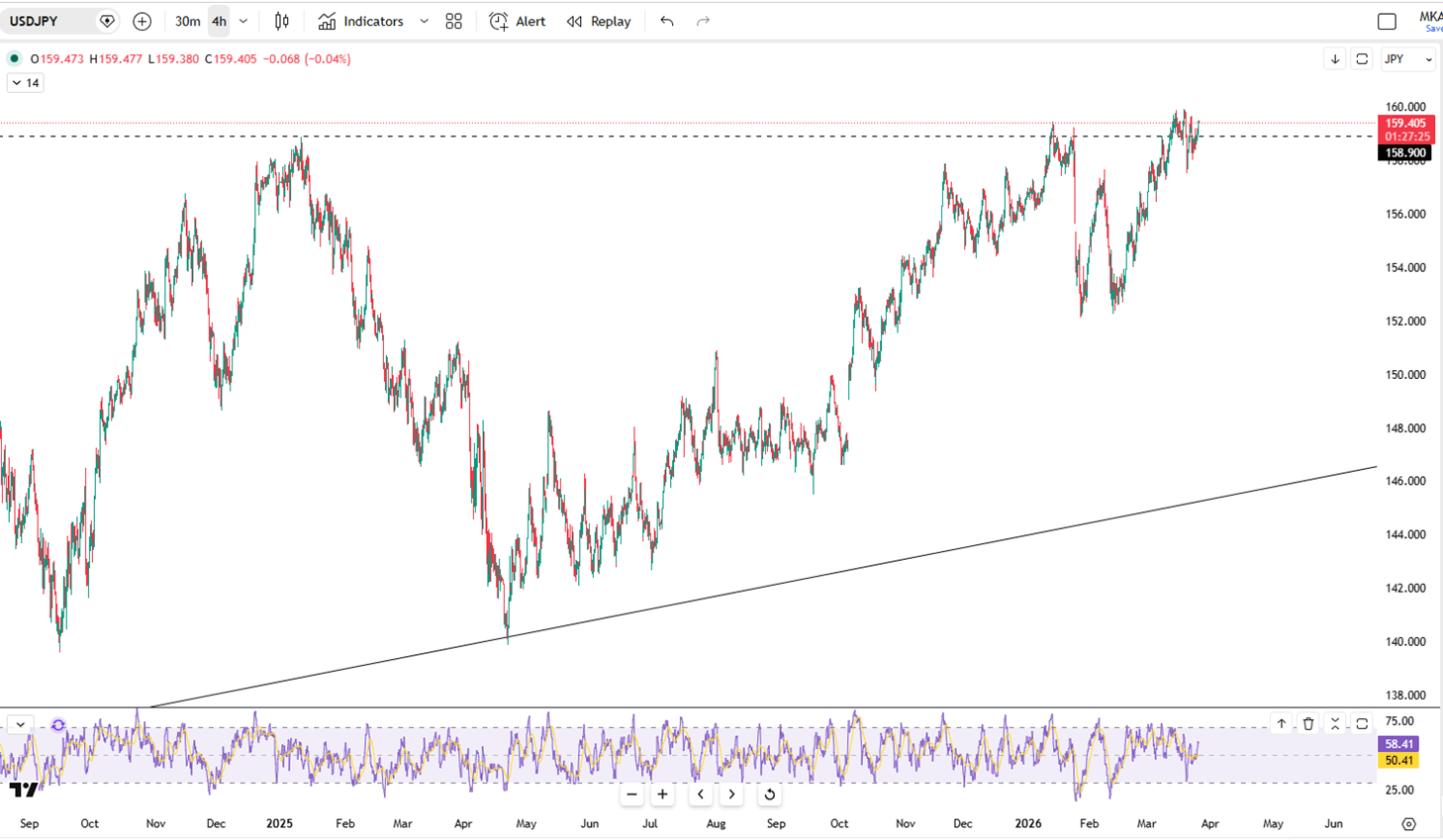Select the 30m timeframe
The image size is (1443, 840).
(x=187, y=21)
